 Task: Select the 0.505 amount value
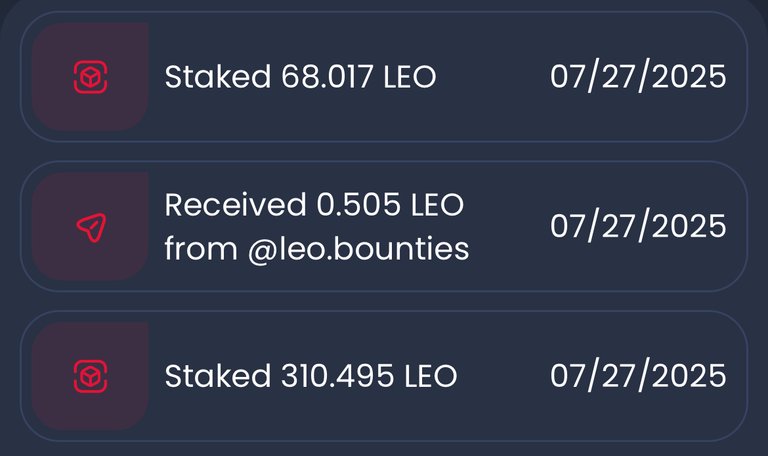[x=359, y=205]
